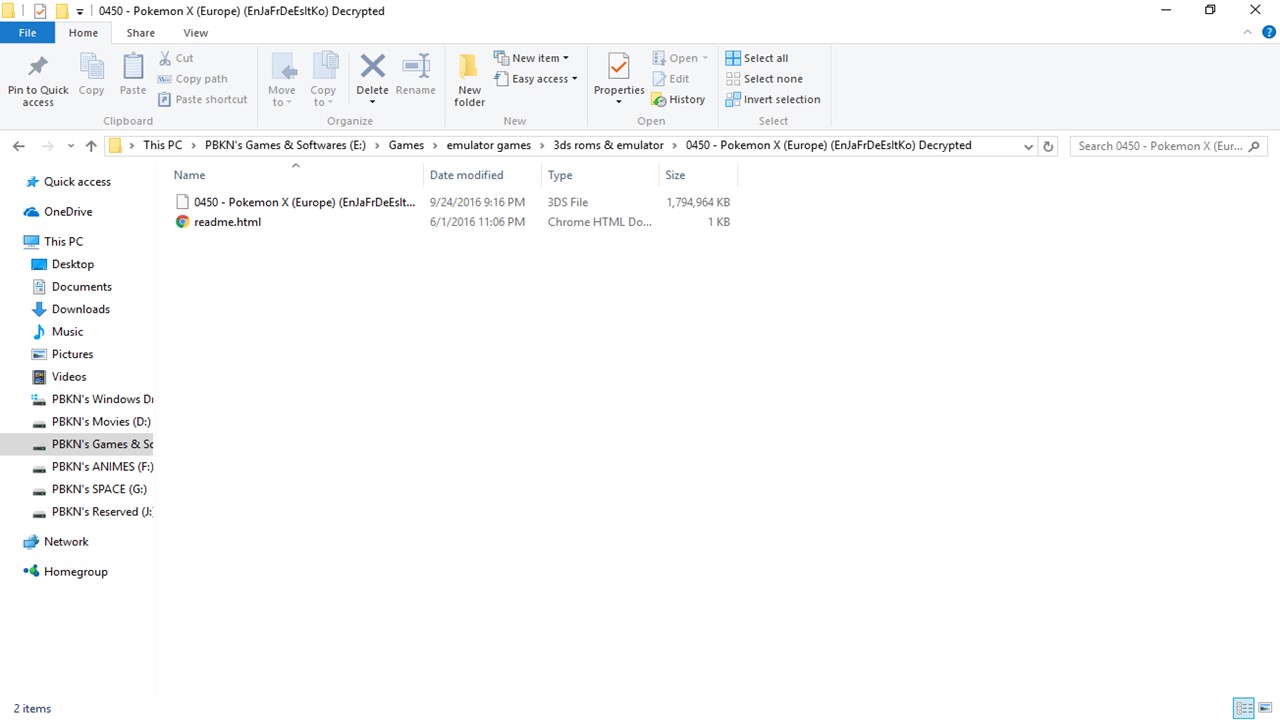The height and width of the screenshot is (720, 1280).
Task: Switch to large icons view layout
Action: pos(1265,708)
